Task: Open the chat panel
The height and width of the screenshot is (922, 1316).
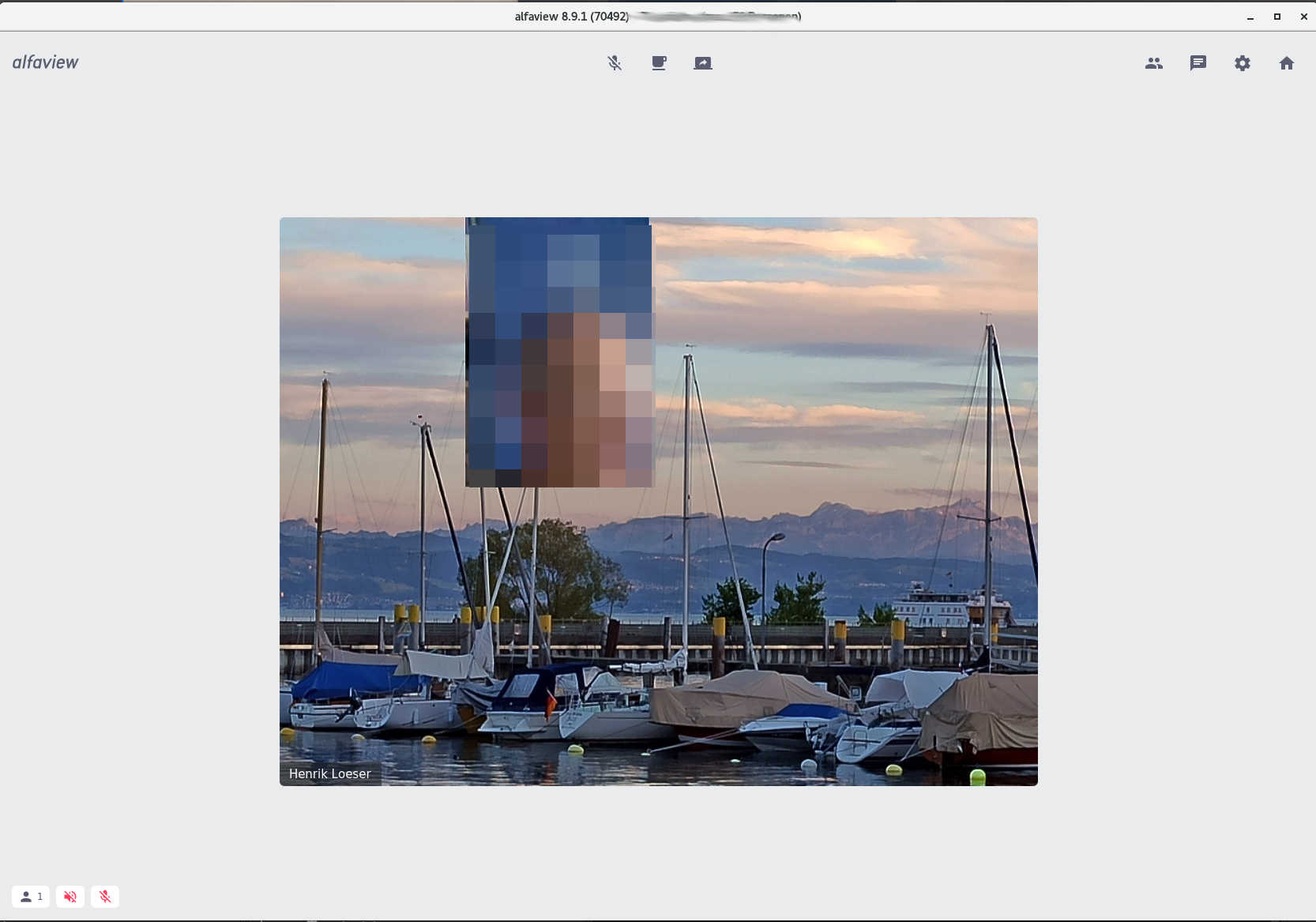Action: 1198,63
